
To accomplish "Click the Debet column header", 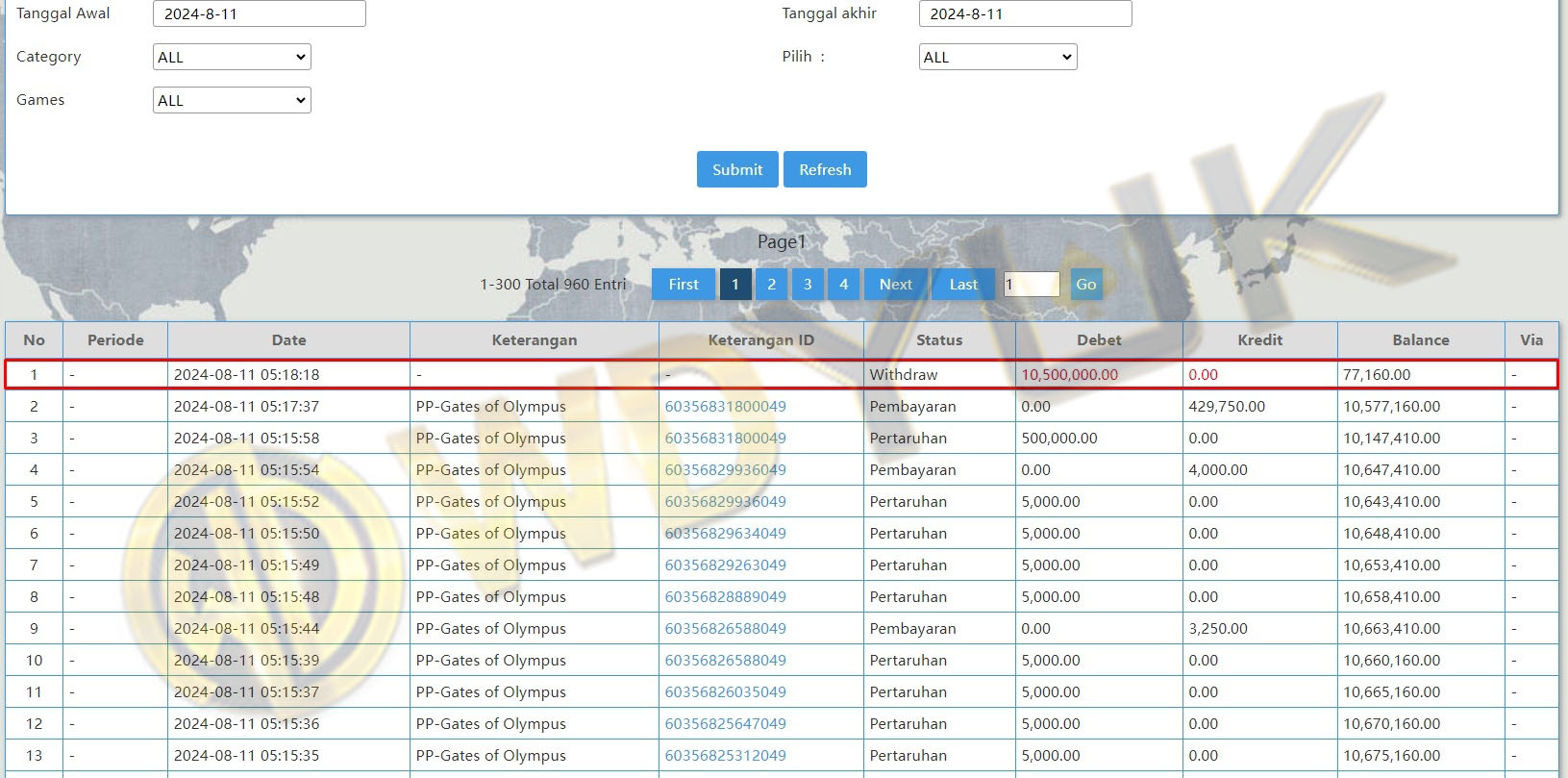I will click(1099, 339).
